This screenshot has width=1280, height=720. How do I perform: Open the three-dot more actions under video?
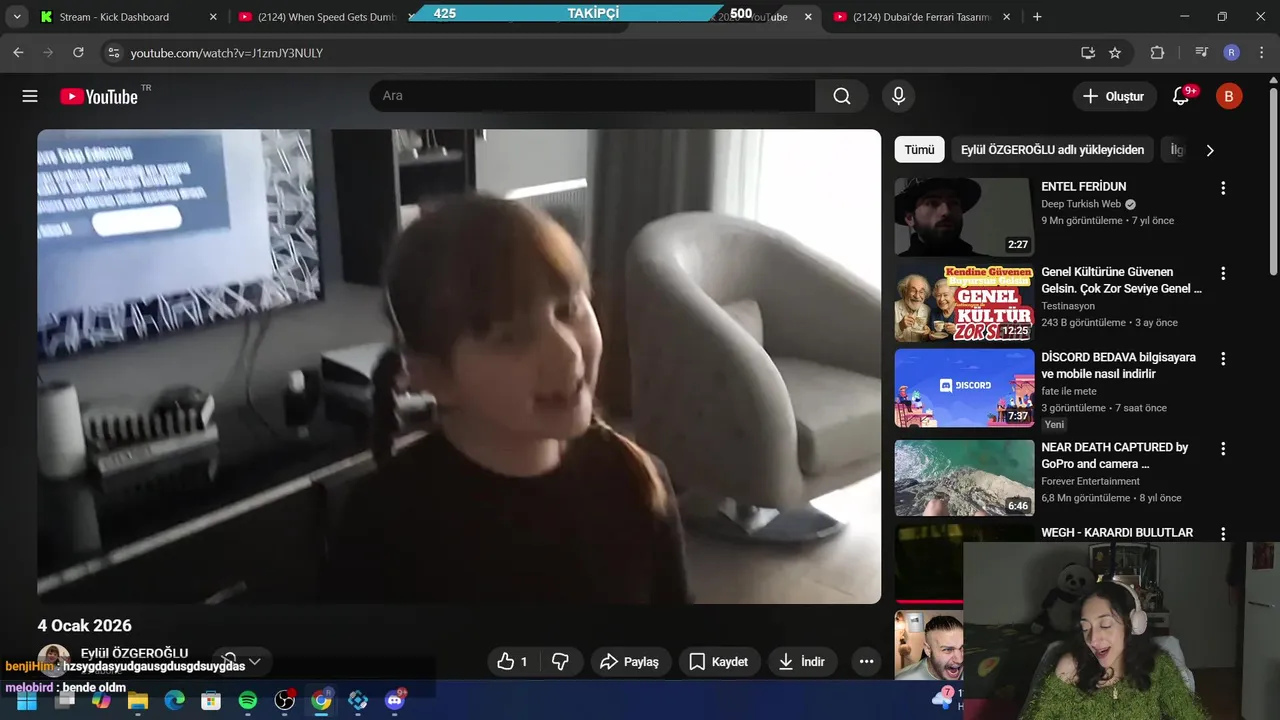pos(866,661)
